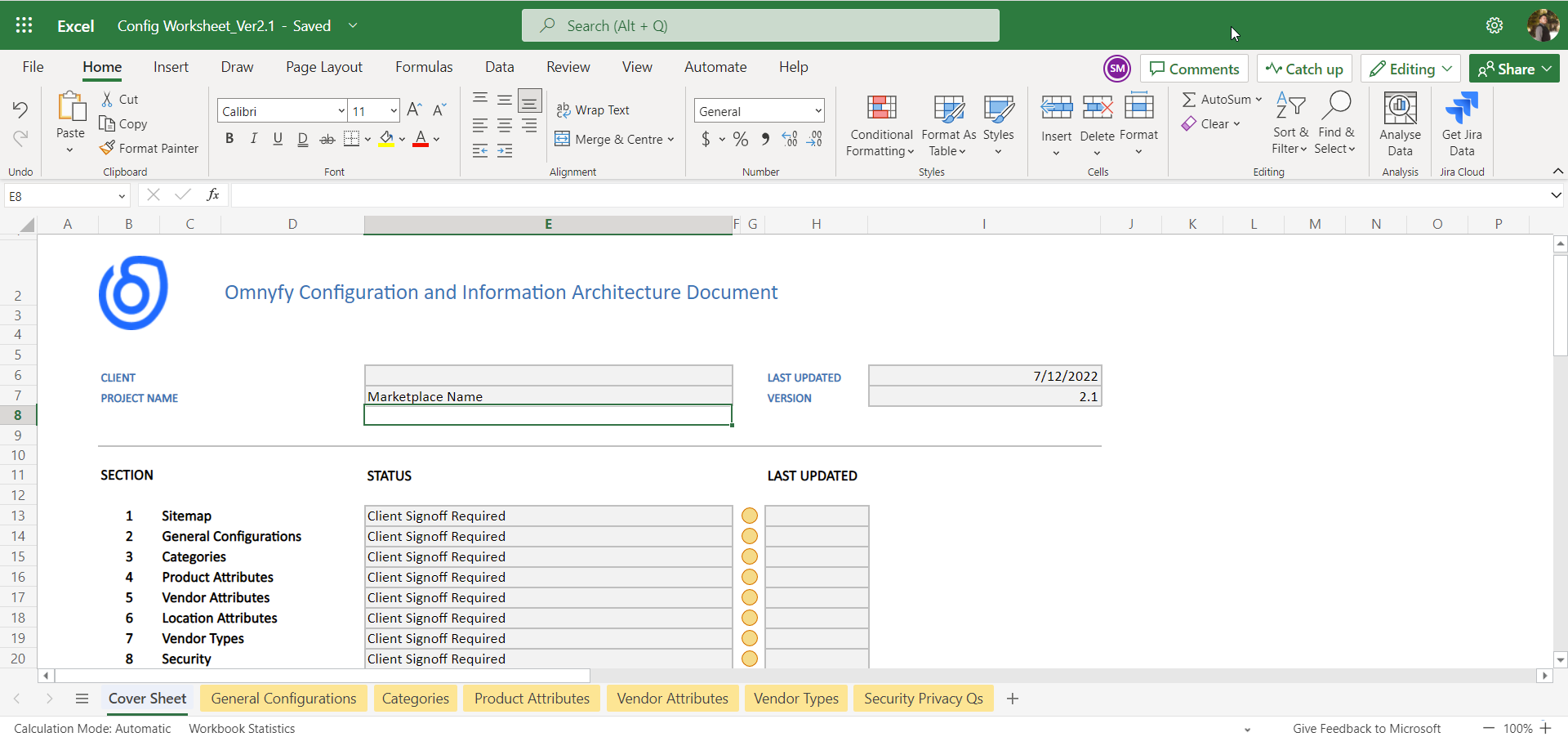Click Analyse Data icon
Viewport: 1568px width, 737px height.
pos(1400,107)
